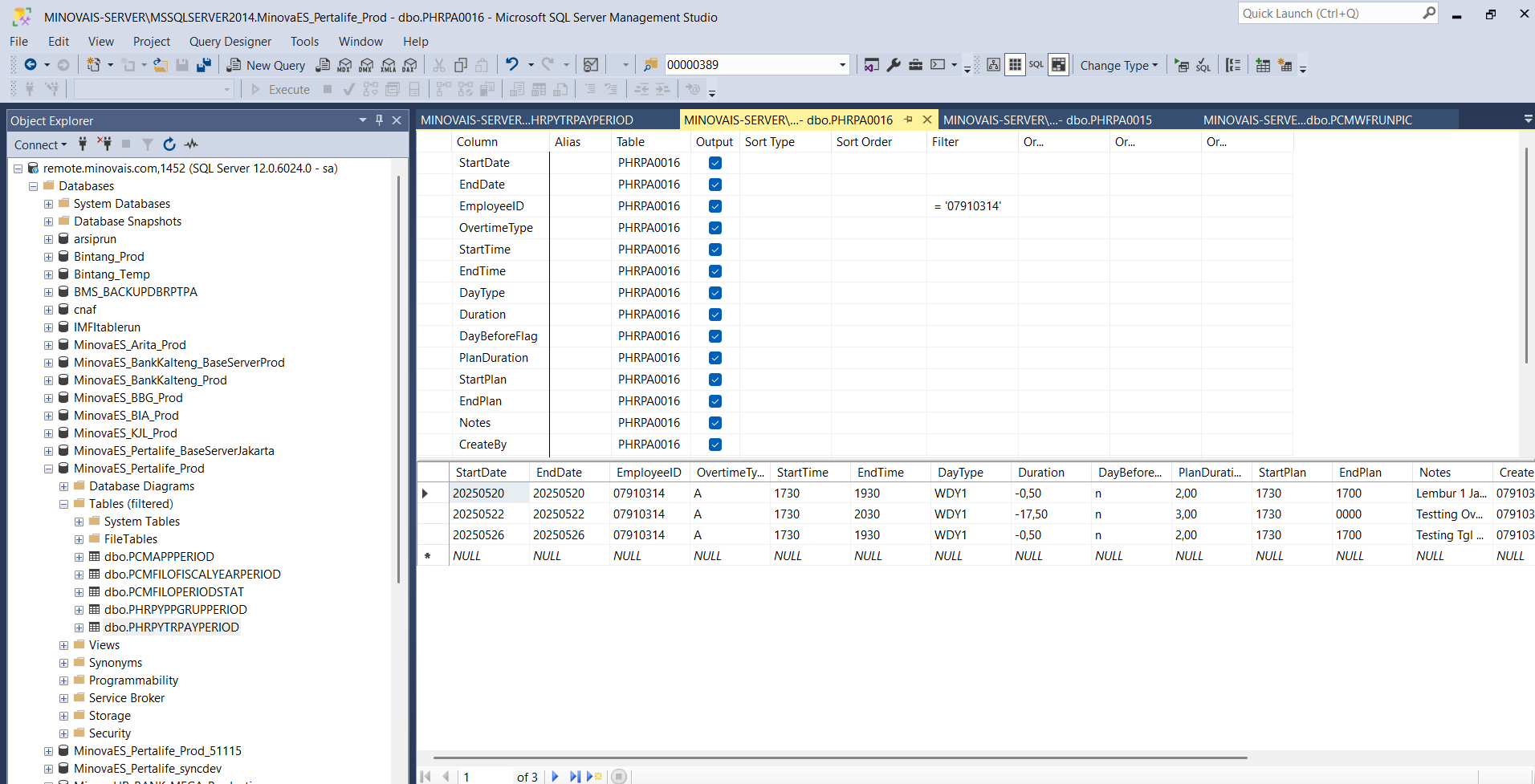Click the Open File folder icon
The image size is (1535, 784).
(161, 65)
